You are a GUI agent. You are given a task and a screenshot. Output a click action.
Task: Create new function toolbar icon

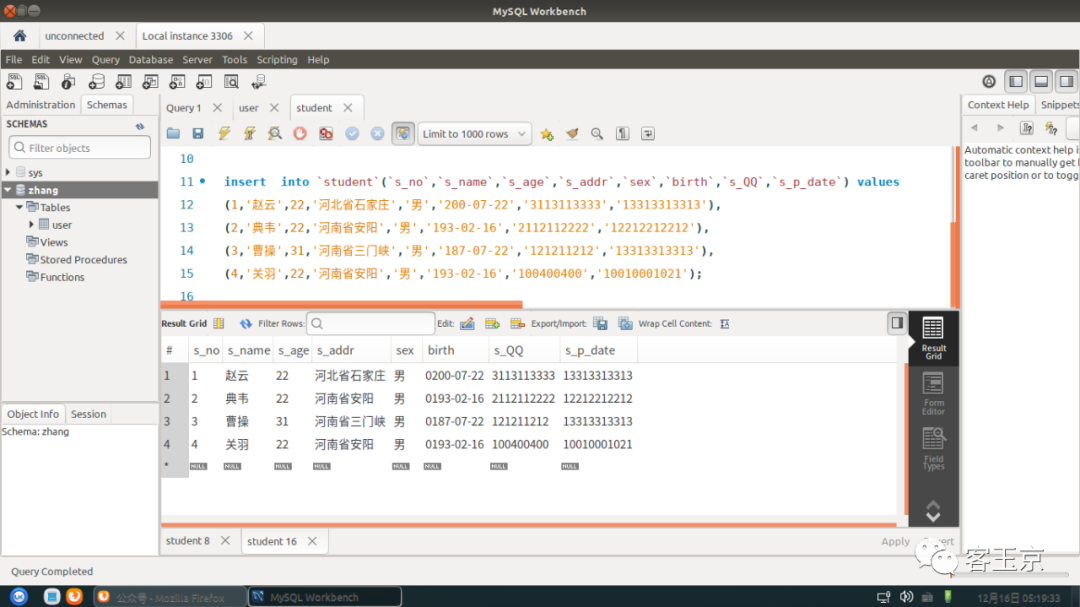tap(204, 82)
